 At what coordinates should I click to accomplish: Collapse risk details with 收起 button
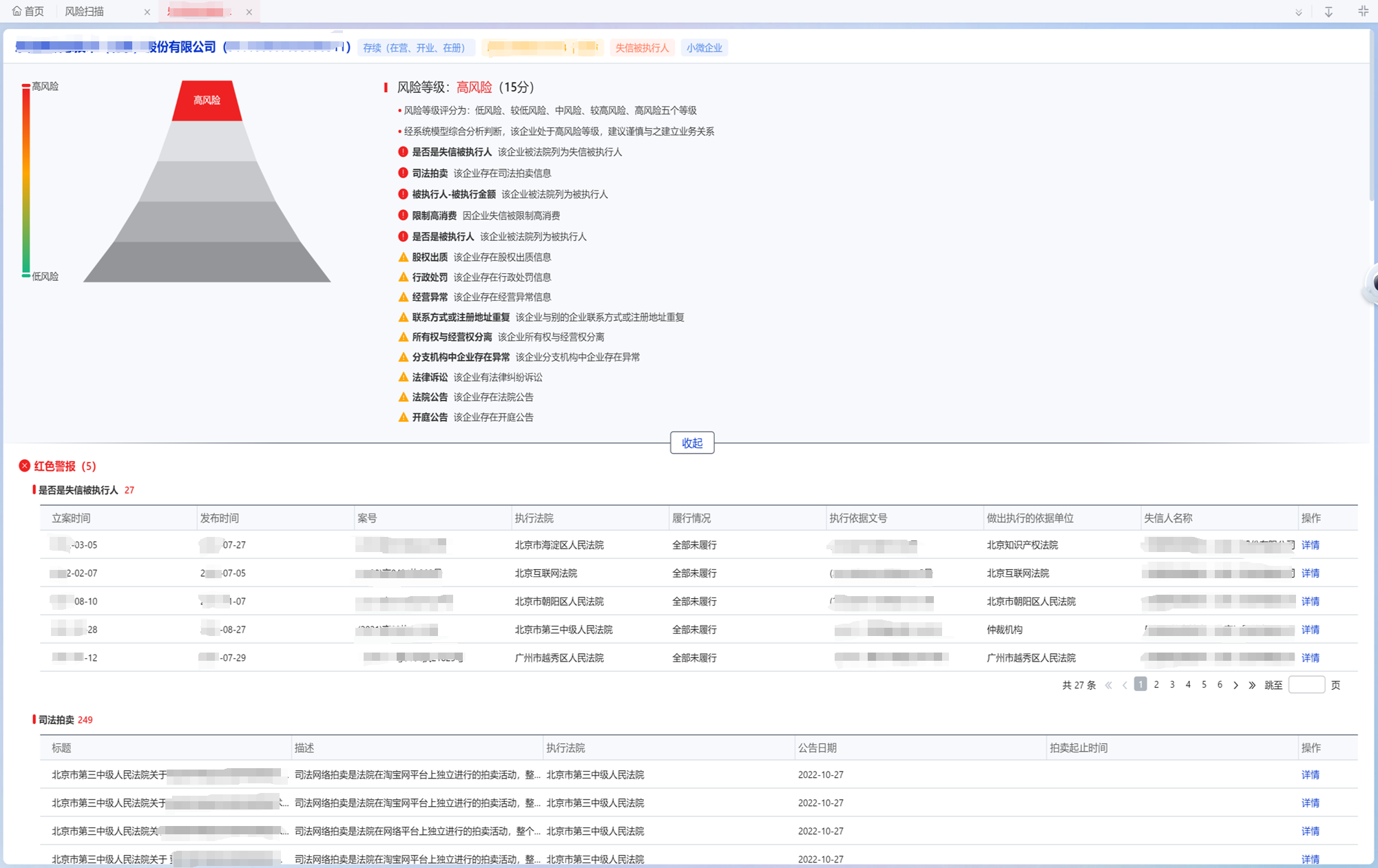tap(691, 443)
